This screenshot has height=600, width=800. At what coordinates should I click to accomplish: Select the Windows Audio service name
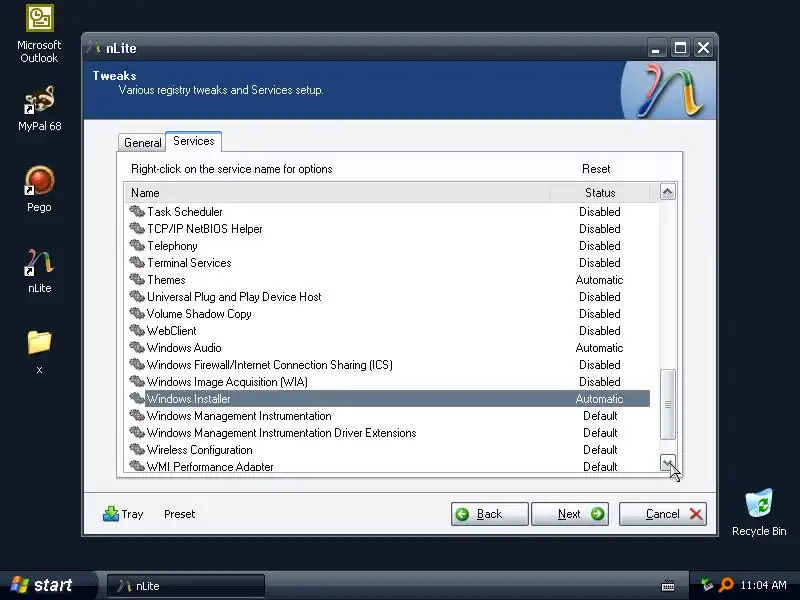(184, 348)
